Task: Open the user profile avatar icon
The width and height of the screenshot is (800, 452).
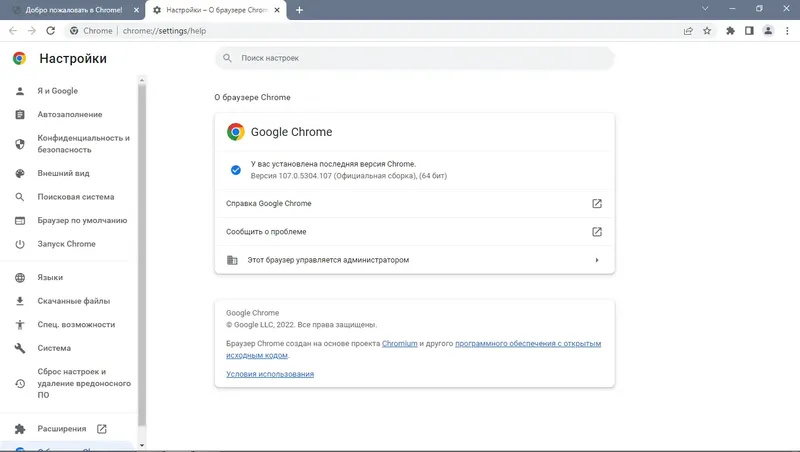Action: click(768, 31)
